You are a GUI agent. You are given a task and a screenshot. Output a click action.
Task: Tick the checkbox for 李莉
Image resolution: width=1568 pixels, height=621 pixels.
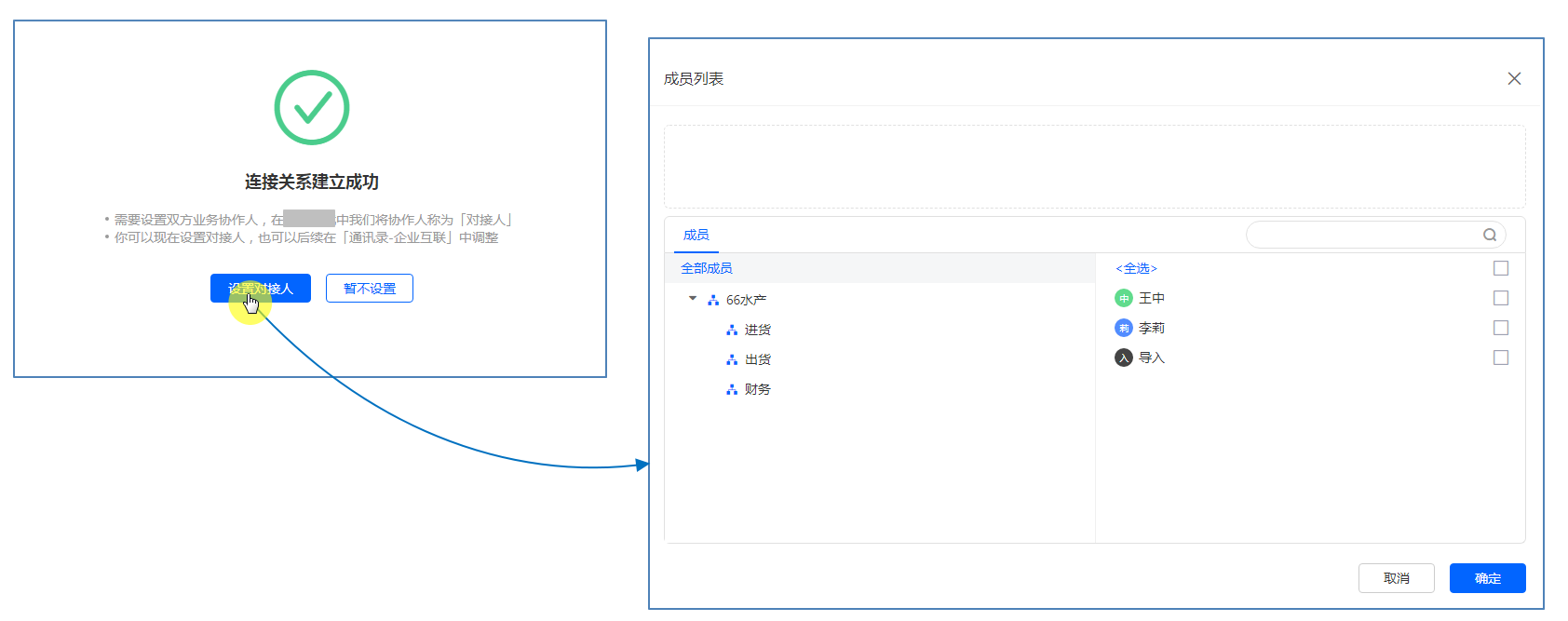1500,328
